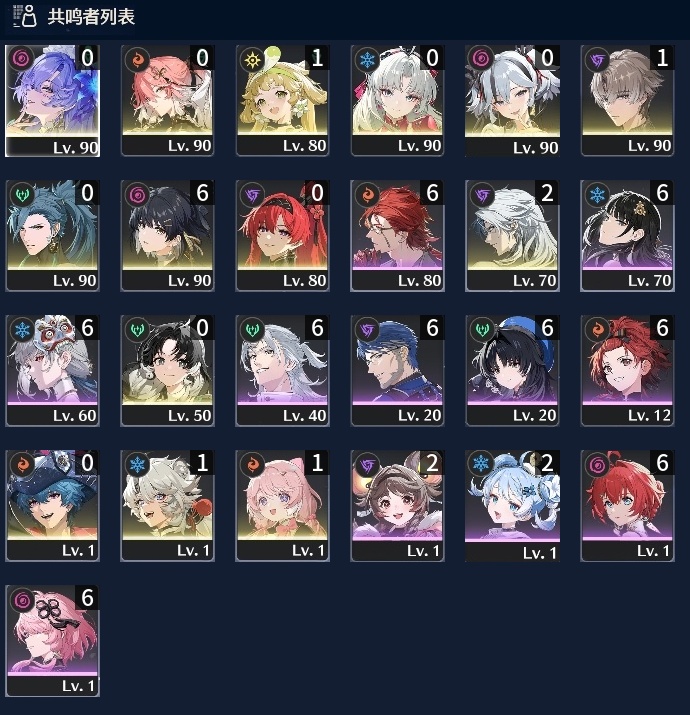This screenshot has width=690, height=715.
Task: Click the Aero icon on teal-haired Lv. 90 character
Action: (22, 195)
